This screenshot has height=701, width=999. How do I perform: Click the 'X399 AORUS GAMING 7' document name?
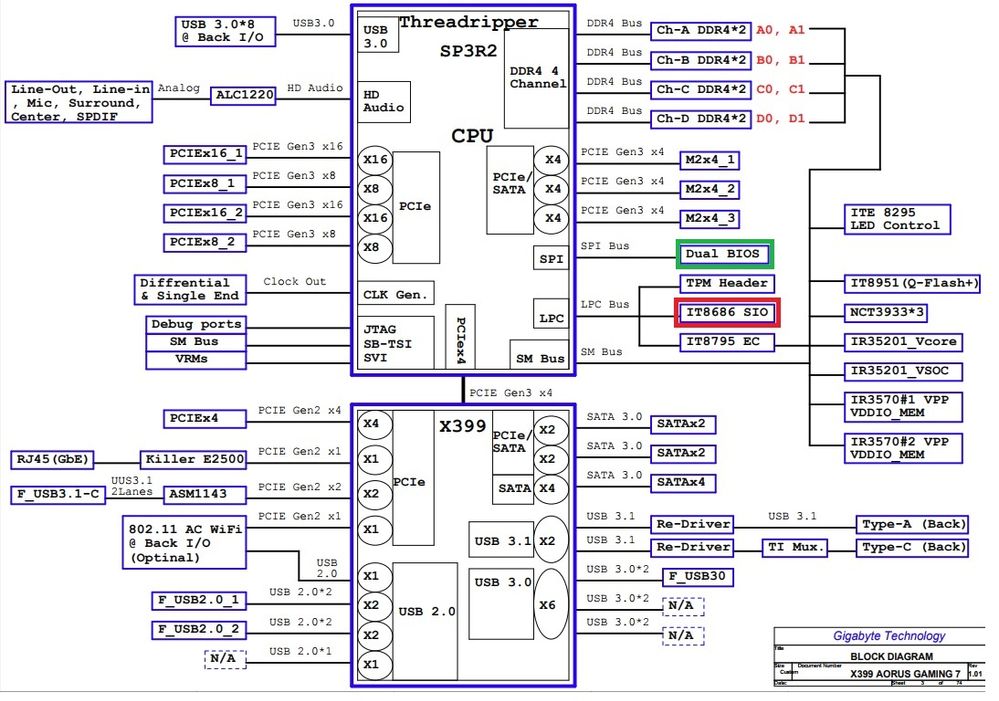click(905, 674)
